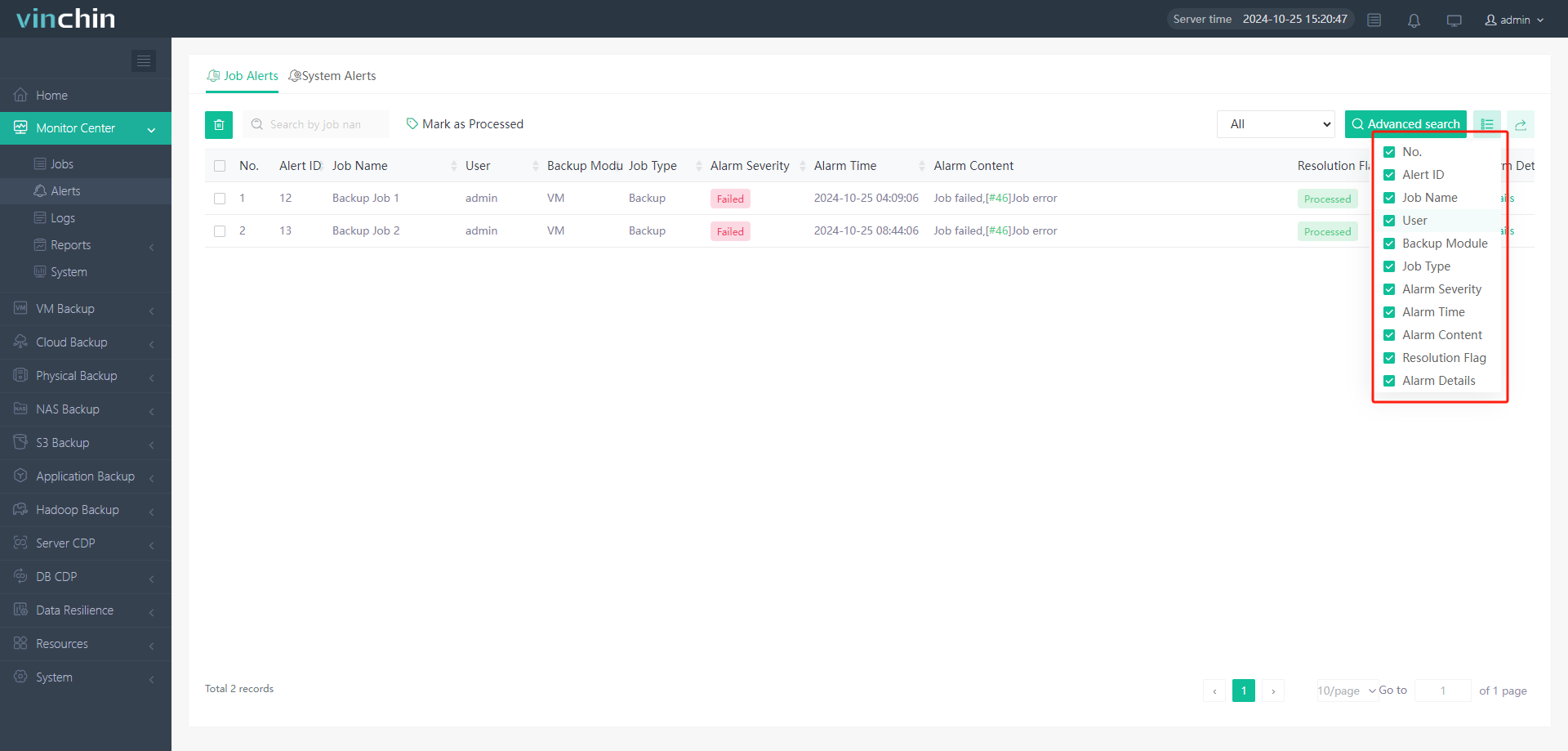Click the Search by job name field
This screenshot has width=1568, height=751.
(316, 125)
